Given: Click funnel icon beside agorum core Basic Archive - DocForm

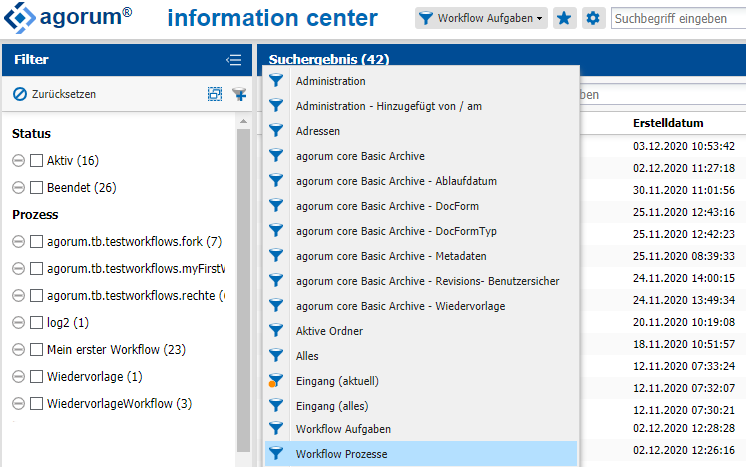Looking at the screenshot, I should (x=276, y=205).
